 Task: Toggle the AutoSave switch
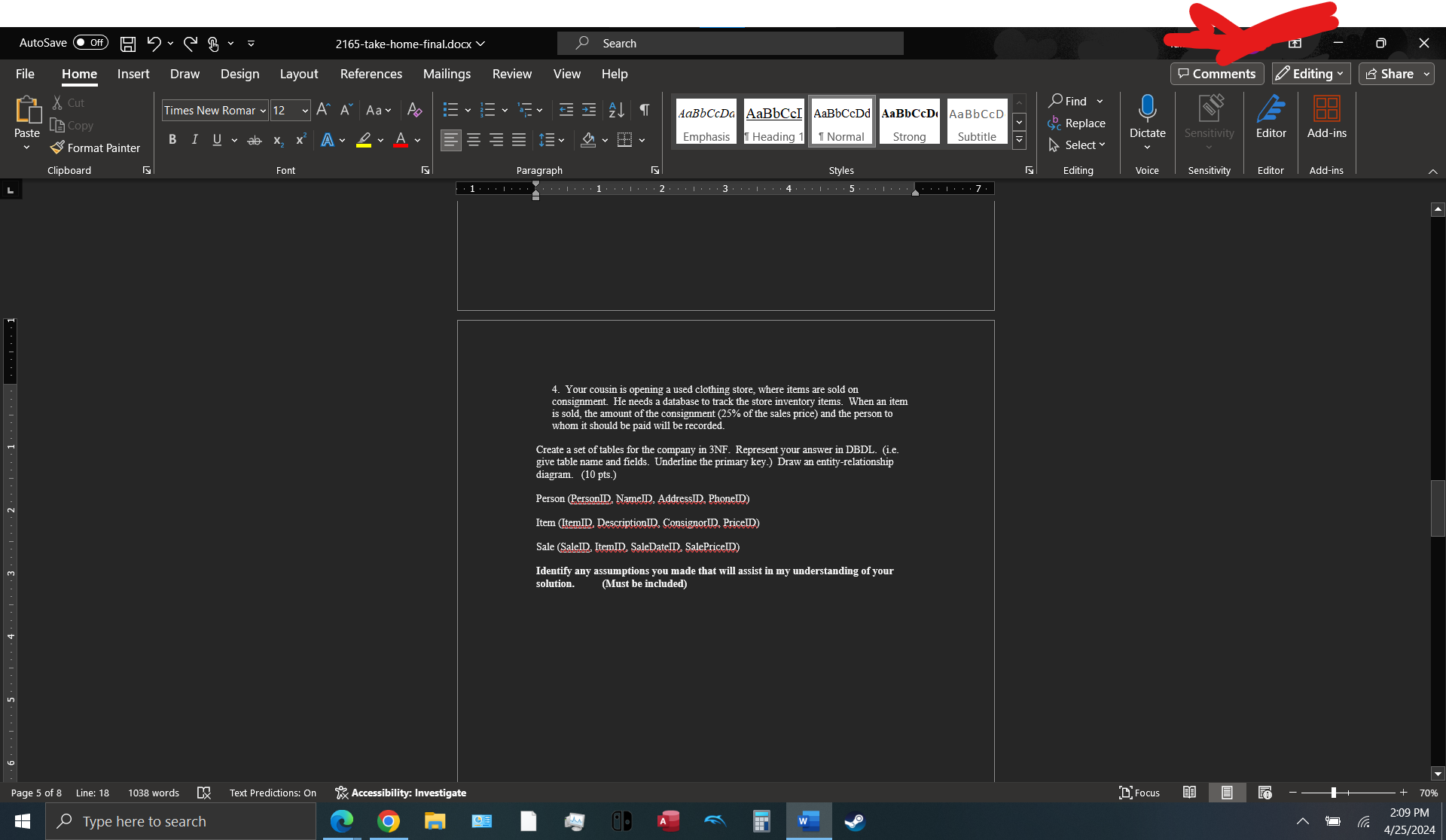(90, 43)
